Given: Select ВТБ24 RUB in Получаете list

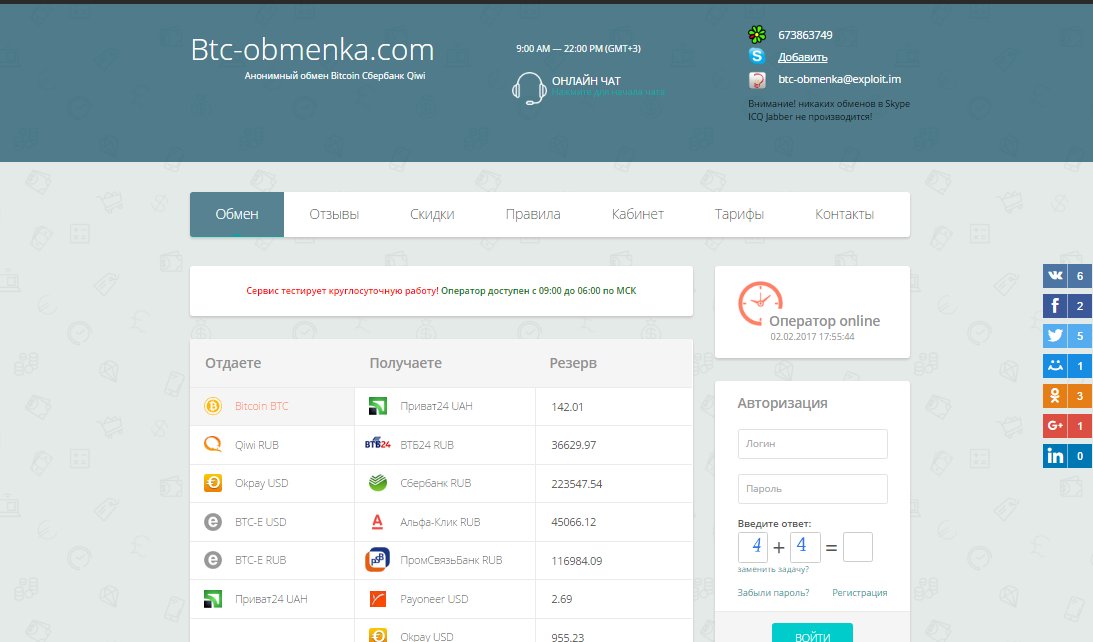Looking at the screenshot, I should point(445,445).
